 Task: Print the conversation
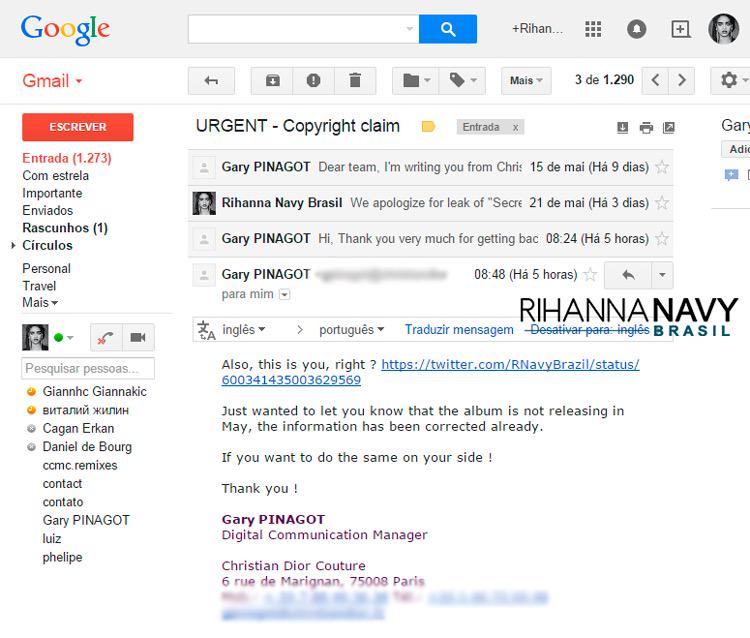pos(646,128)
